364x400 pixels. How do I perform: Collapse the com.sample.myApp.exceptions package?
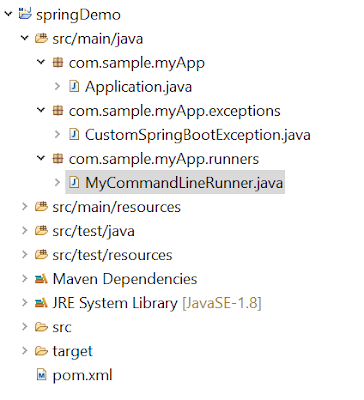pyautogui.click(x=41, y=110)
